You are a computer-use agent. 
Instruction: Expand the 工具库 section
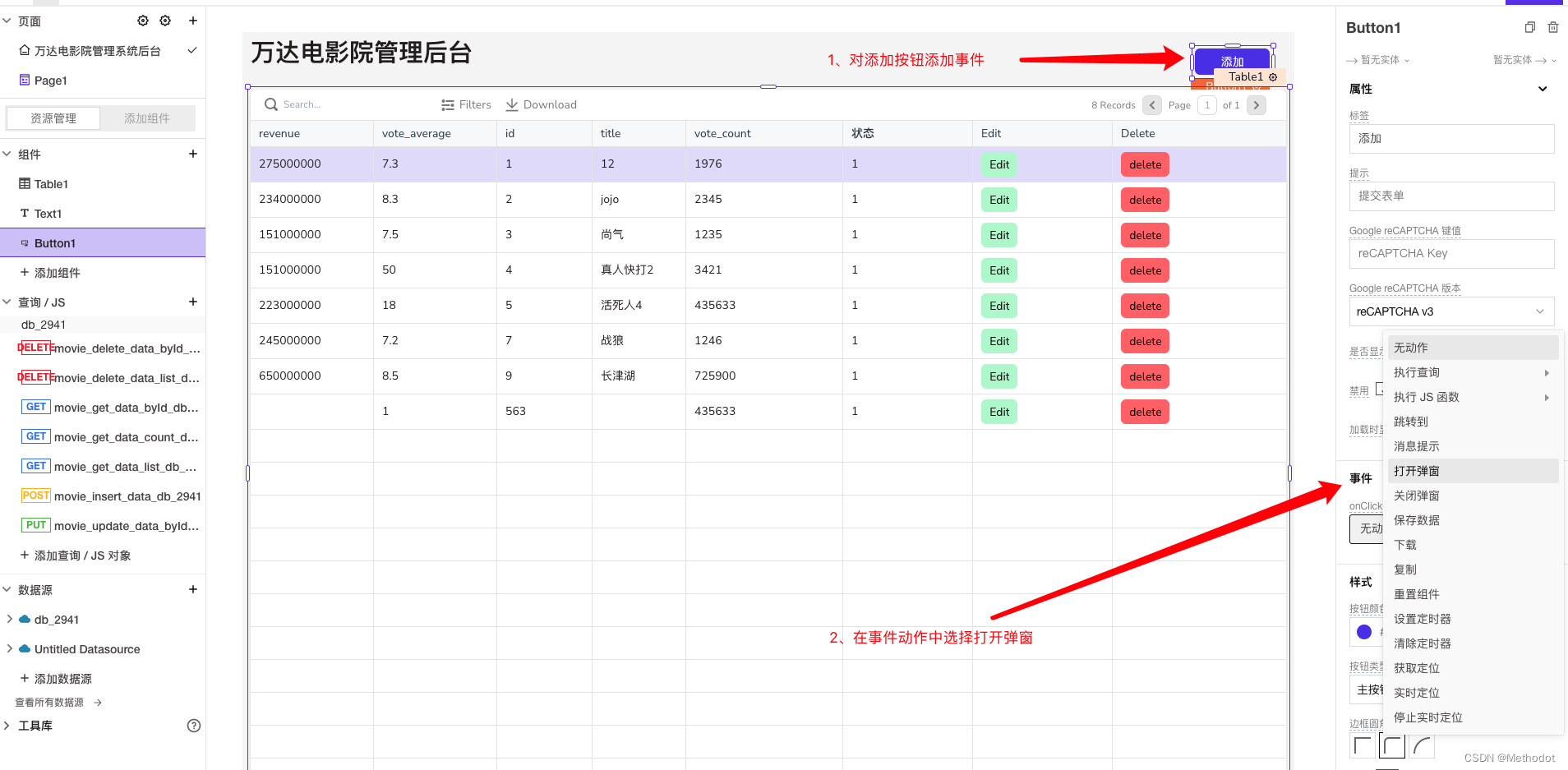7,726
